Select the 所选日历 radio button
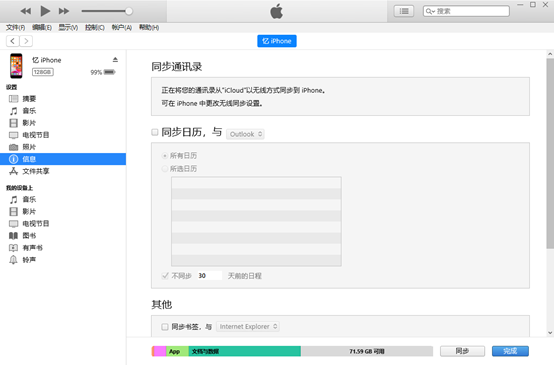The width and height of the screenshot is (554, 365). (x=165, y=169)
